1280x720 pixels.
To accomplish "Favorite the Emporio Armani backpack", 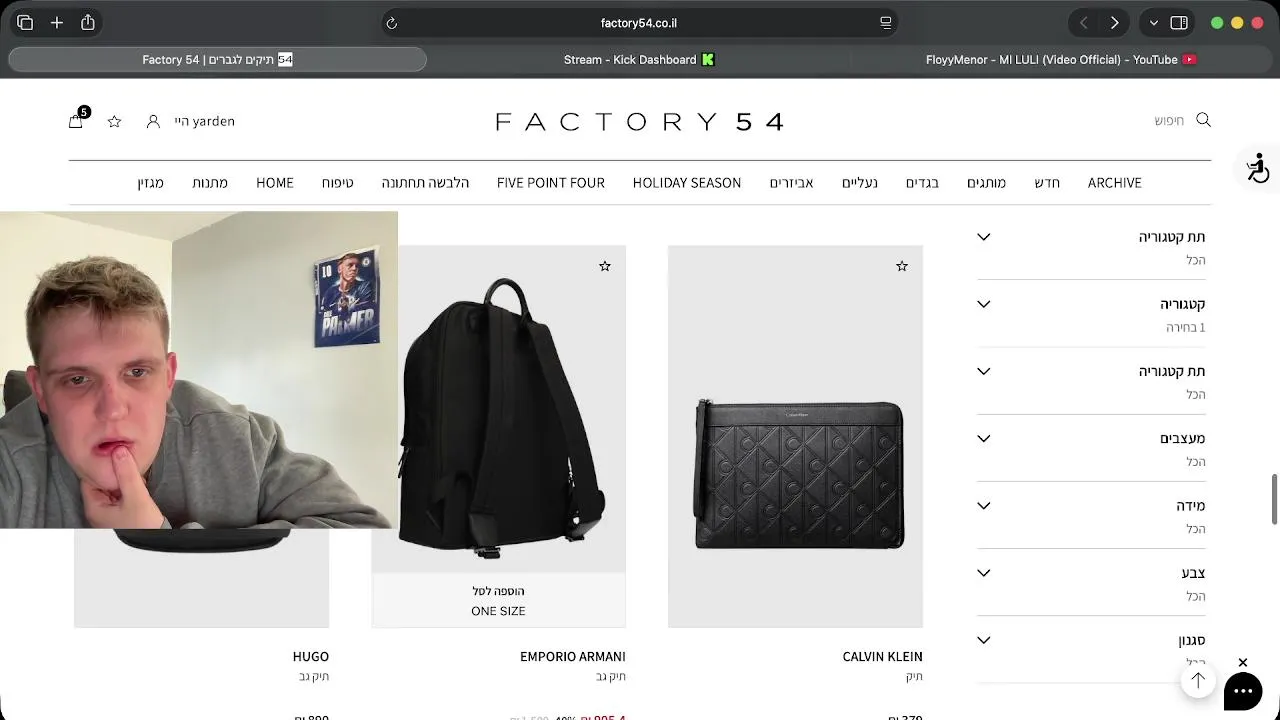I will point(605,266).
